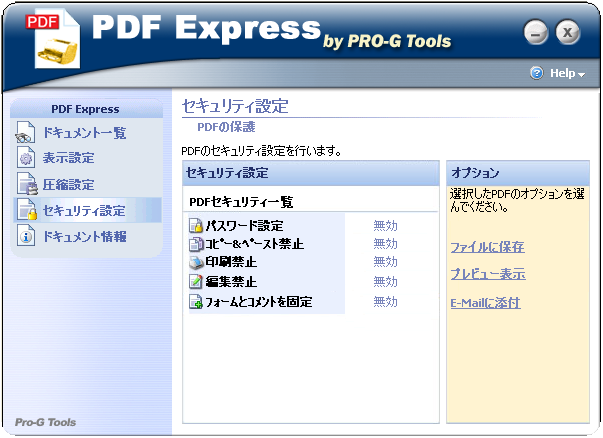Image resolution: width=603 pixels, height=438 pixels.
Task: Click the セキュリティ設定 panel header bar
Action: 311,173
